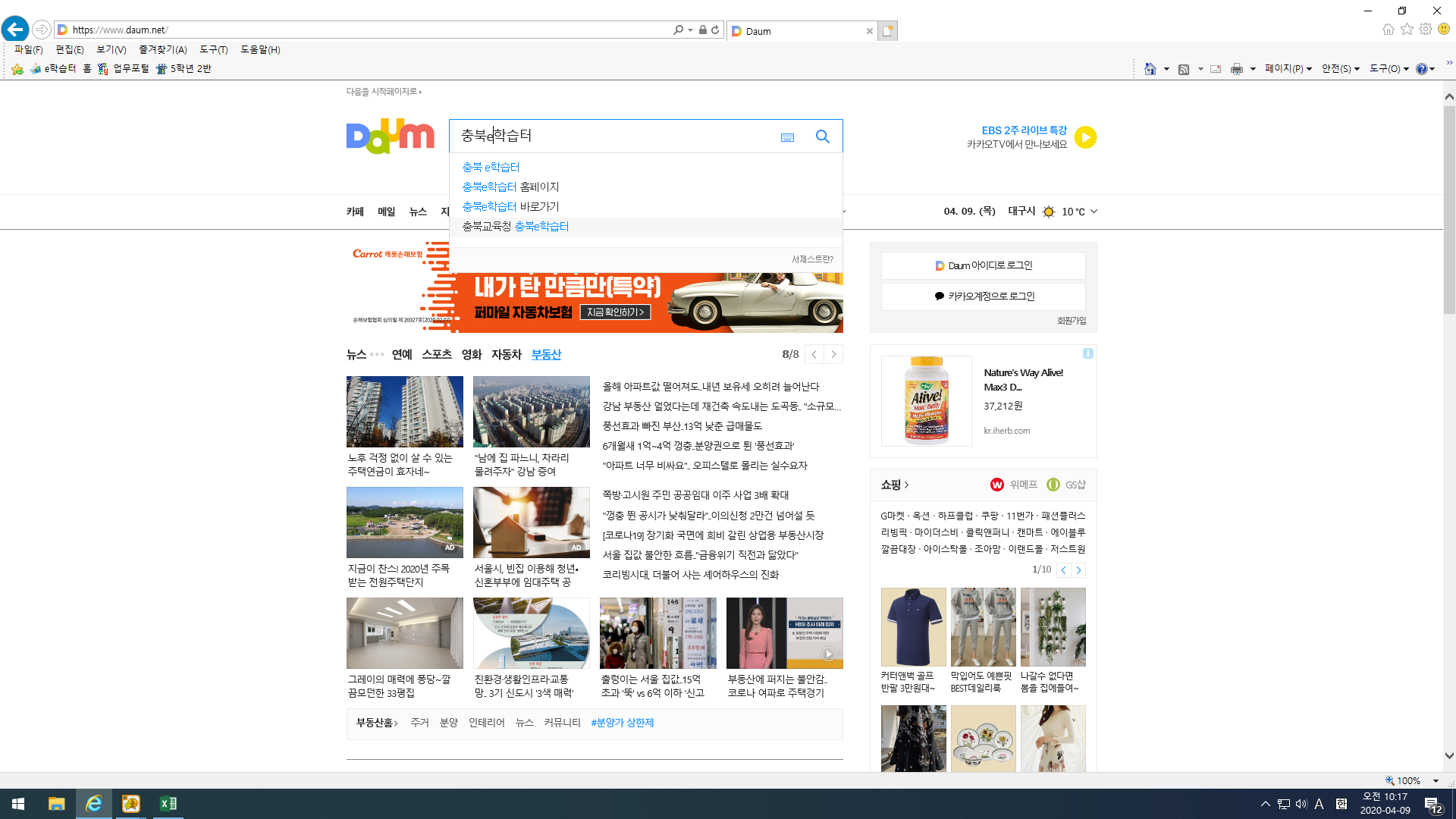Click the ad info icon on iHerb ad
The height and width of the screenshot is (819, 1456).
[1087, 353]
